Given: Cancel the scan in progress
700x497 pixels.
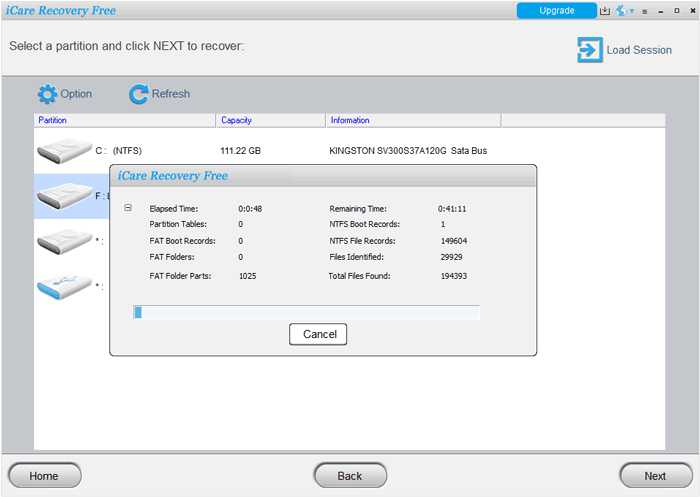Looking at the screenshot, I should pos(318,334).
